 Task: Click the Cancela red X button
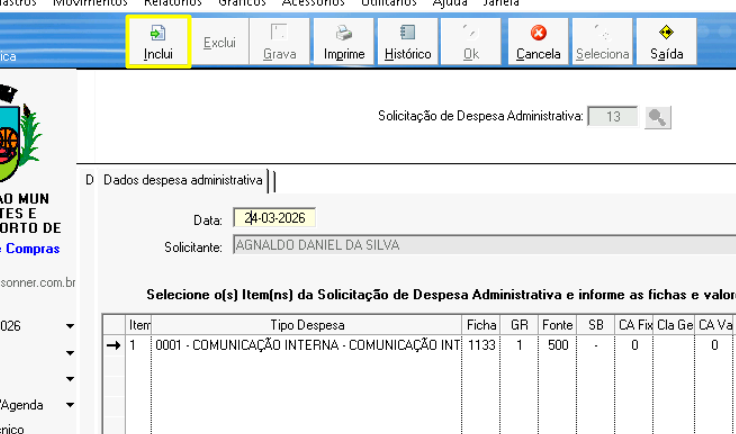coord(538,43)
